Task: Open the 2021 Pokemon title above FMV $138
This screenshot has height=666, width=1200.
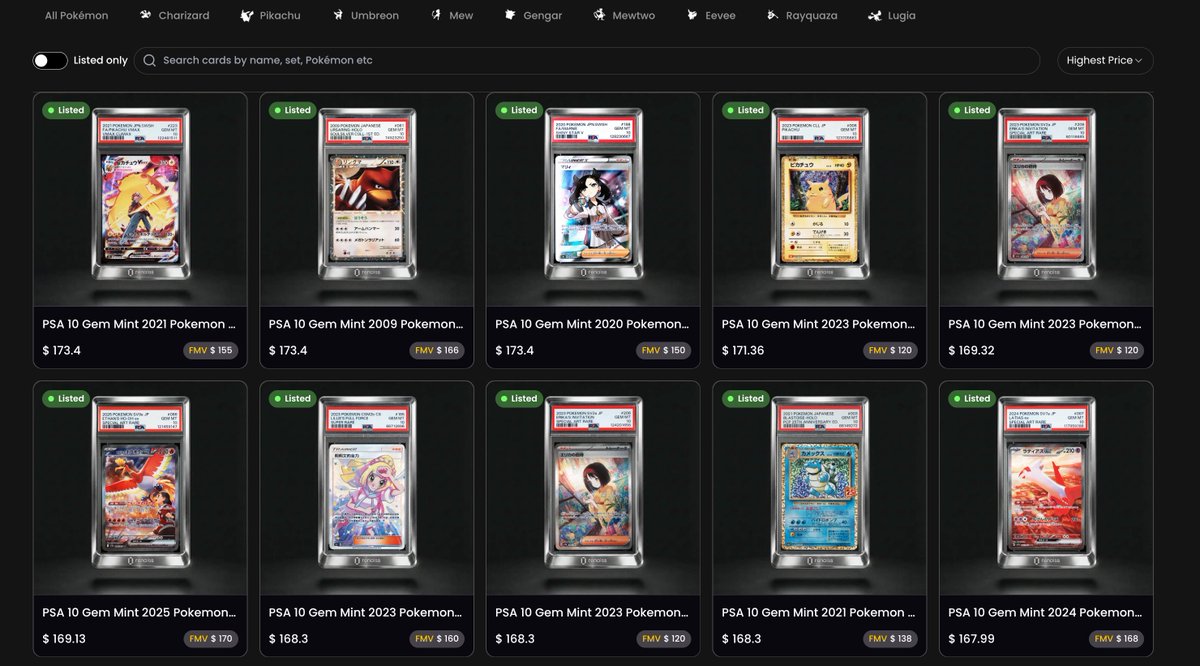Action: [x=819, y=612]
